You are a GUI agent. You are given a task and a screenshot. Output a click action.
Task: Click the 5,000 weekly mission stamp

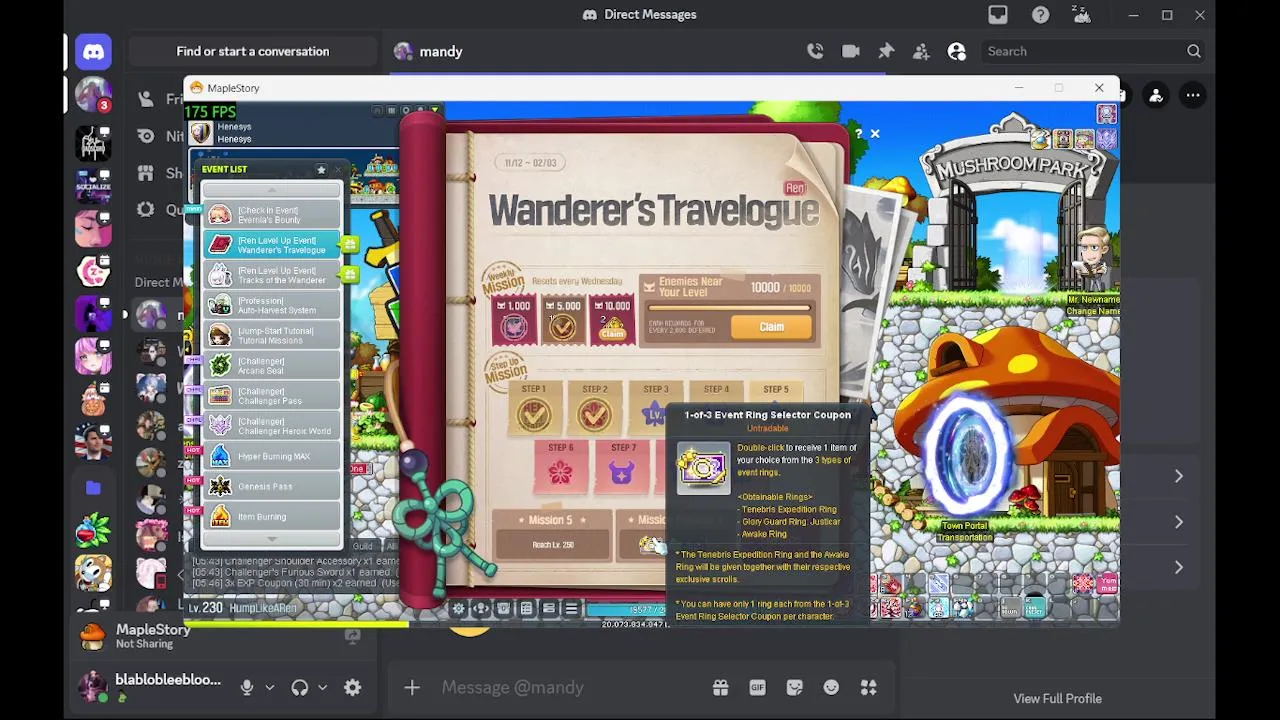pos(563,320)
